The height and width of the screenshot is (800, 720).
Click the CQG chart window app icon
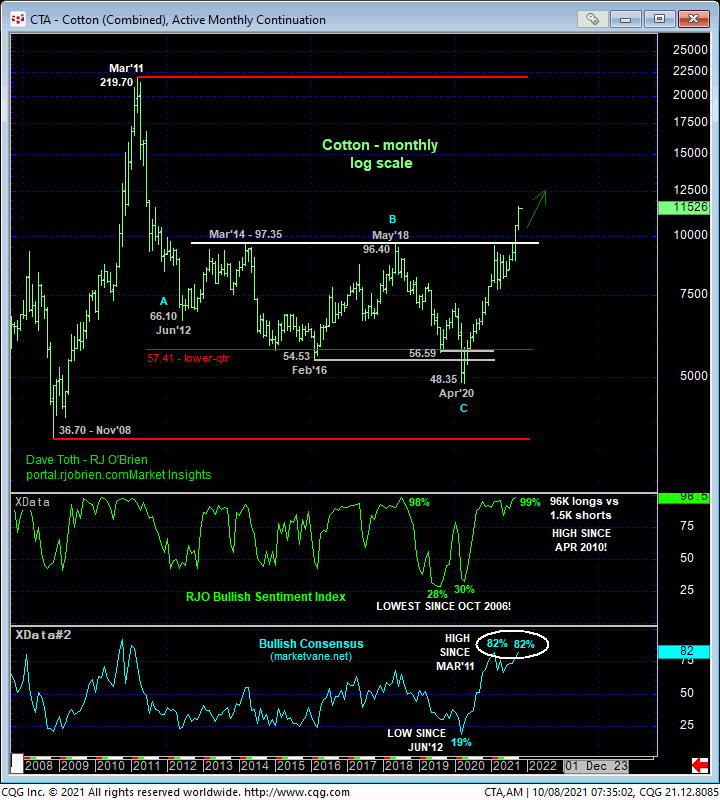pyautogui.click(x=14, y=19)
